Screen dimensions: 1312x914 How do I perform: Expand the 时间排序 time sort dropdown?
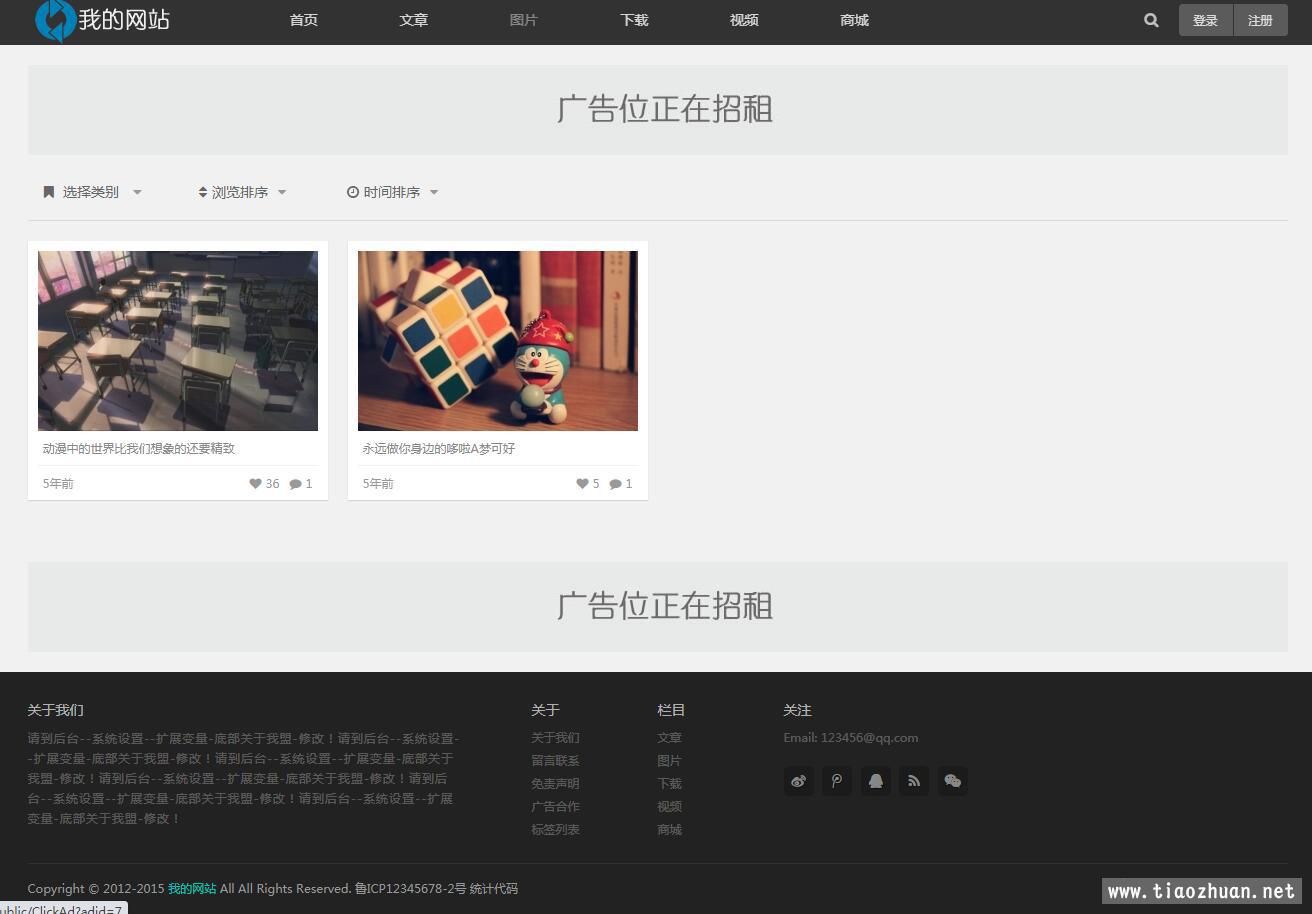pos(393,192)
